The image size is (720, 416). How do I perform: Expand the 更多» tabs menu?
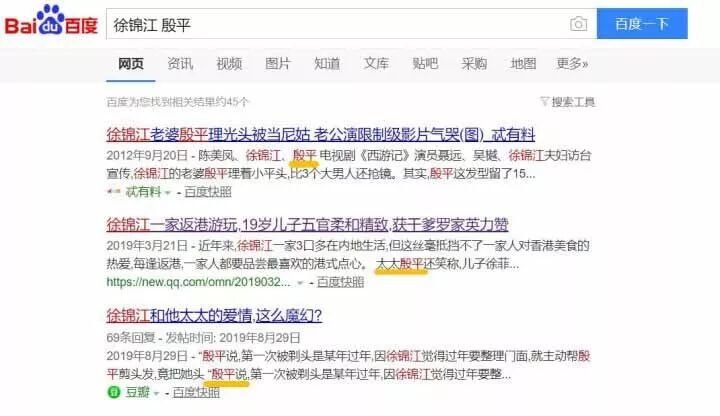572,64
